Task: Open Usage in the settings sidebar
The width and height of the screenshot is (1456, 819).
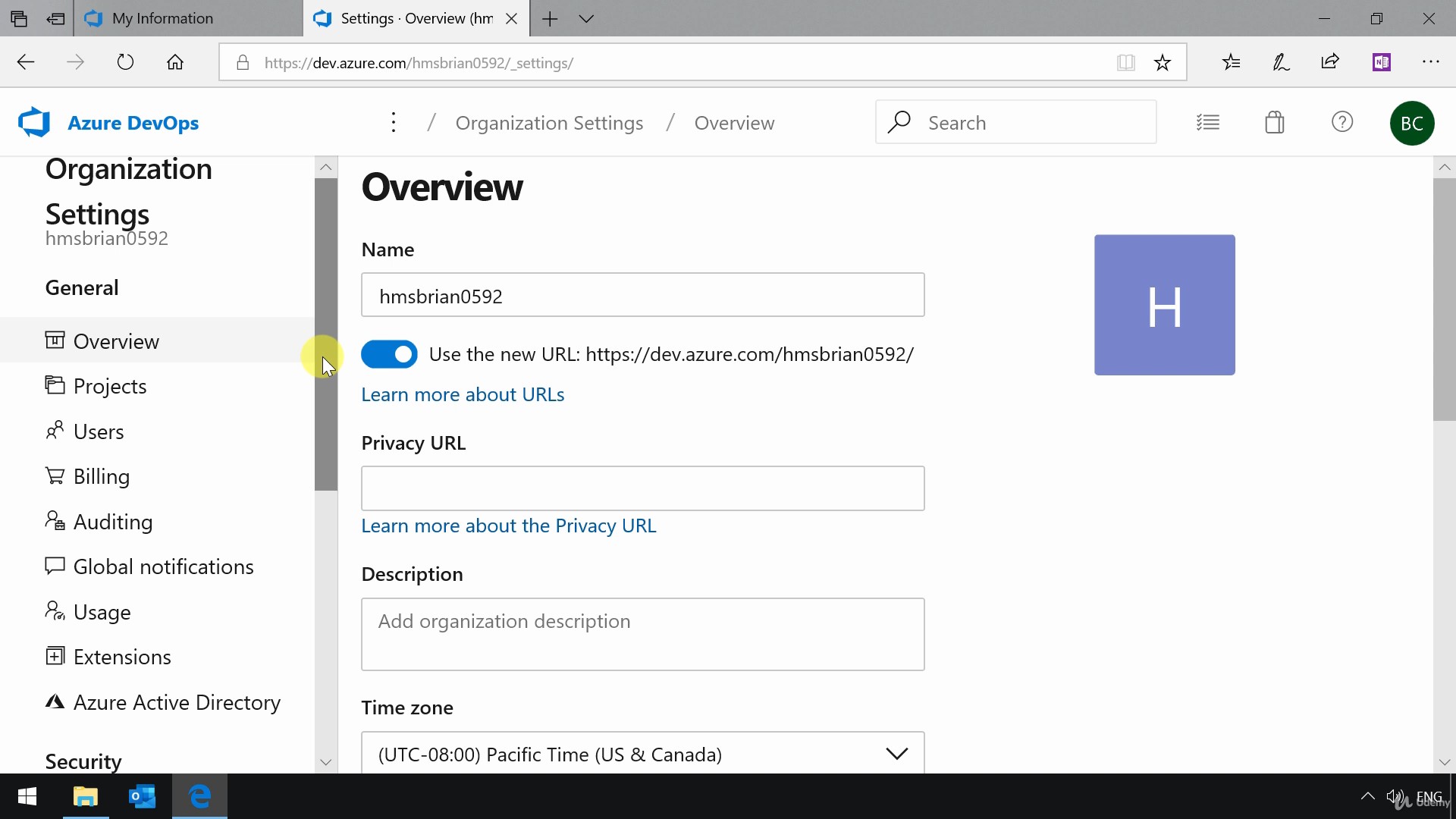Action: click(x=157, y=611)
